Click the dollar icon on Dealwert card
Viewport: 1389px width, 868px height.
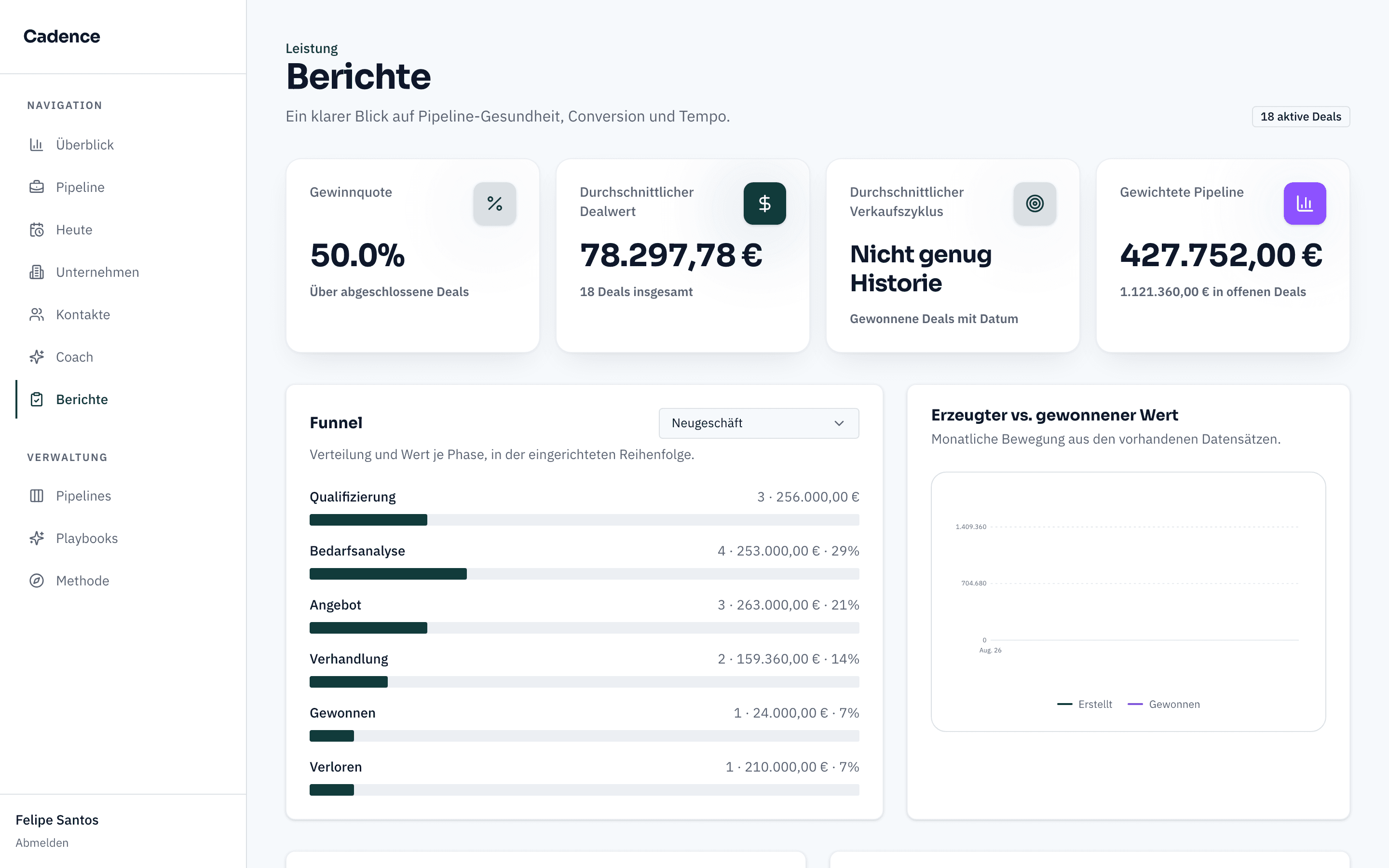tap(764, 203)
